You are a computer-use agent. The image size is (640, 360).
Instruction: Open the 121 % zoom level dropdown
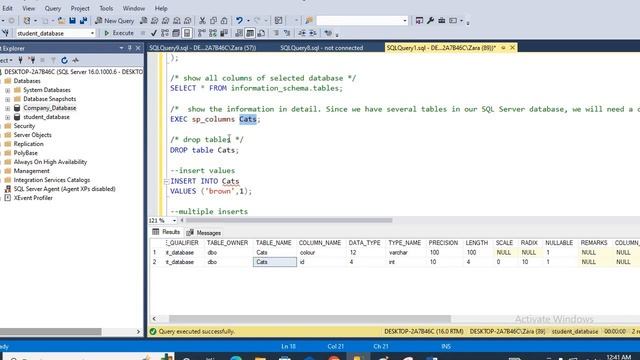(x=174, y=220)
